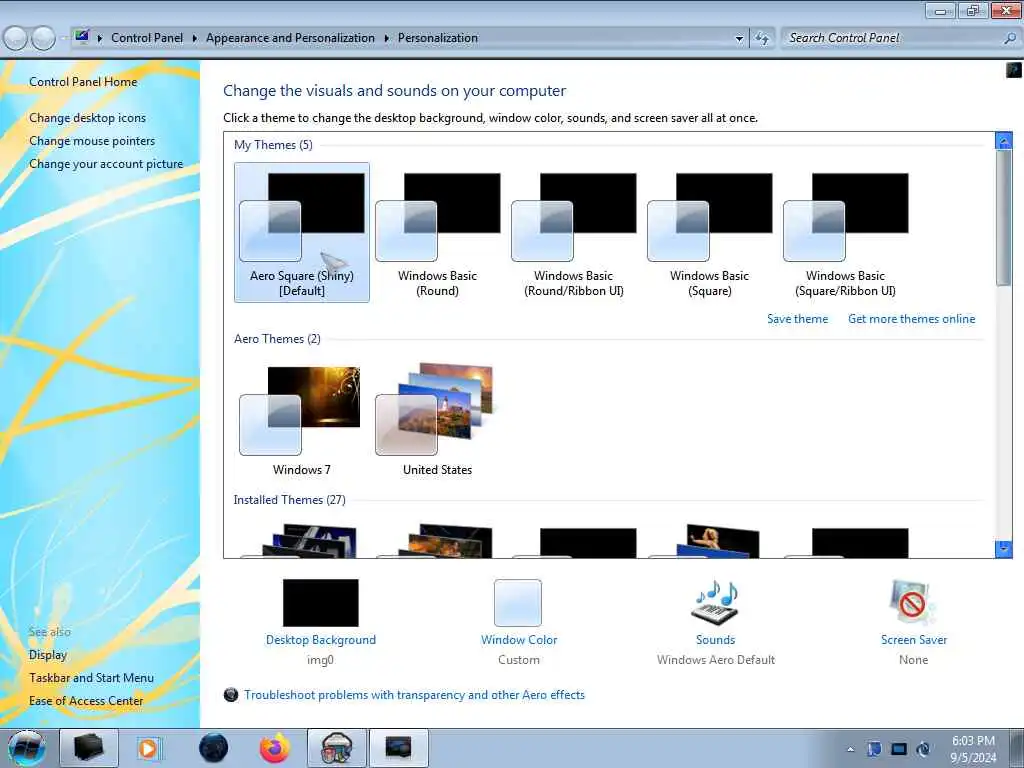Open Ease of Access Center link

click(x=86, y=701)
